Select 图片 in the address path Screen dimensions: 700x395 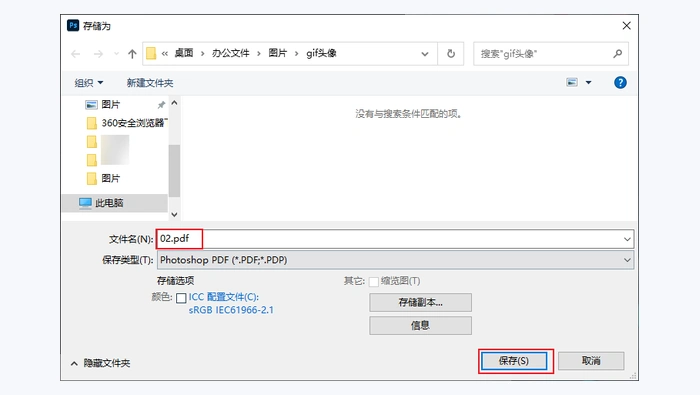(277, 53)
